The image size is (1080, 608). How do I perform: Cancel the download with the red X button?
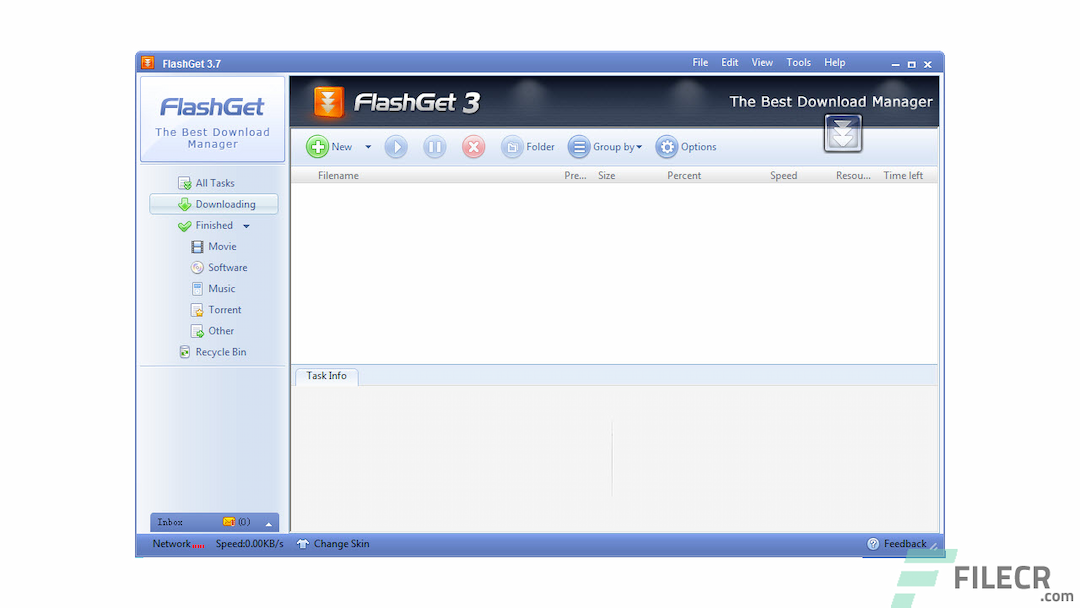tap(473, 146)
